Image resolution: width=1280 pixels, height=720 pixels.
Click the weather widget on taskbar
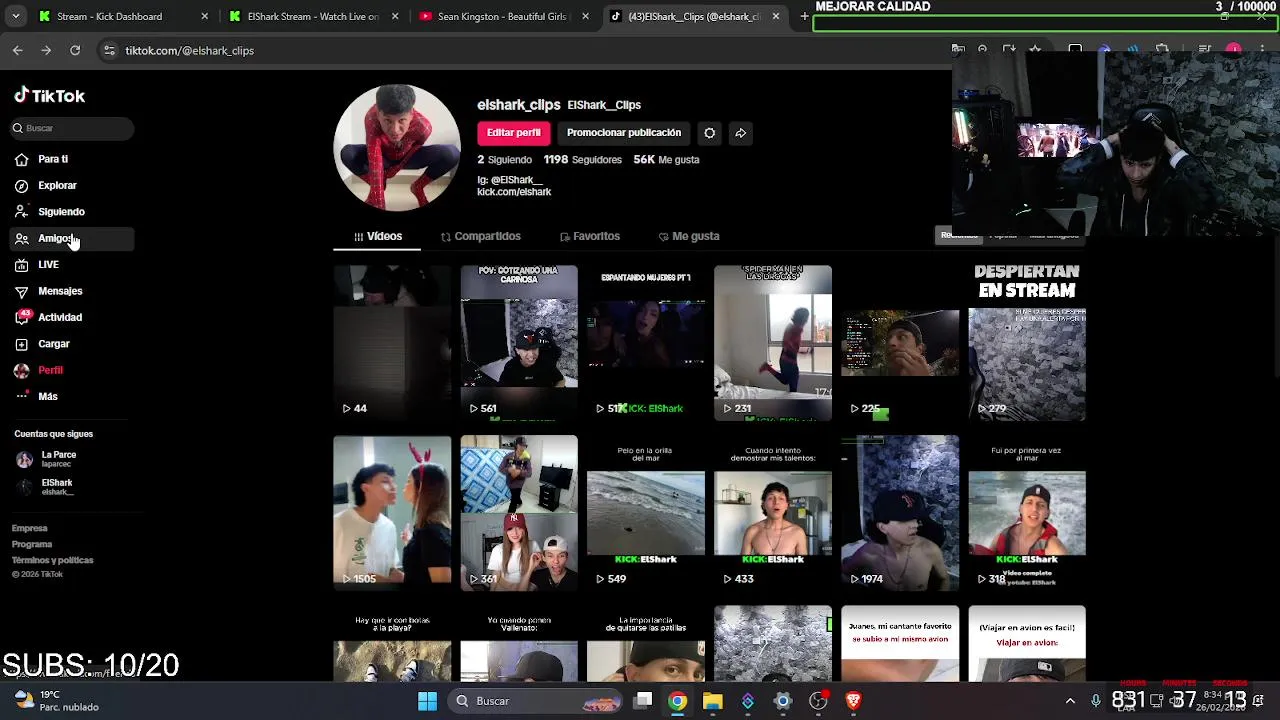tap(57, 701)
